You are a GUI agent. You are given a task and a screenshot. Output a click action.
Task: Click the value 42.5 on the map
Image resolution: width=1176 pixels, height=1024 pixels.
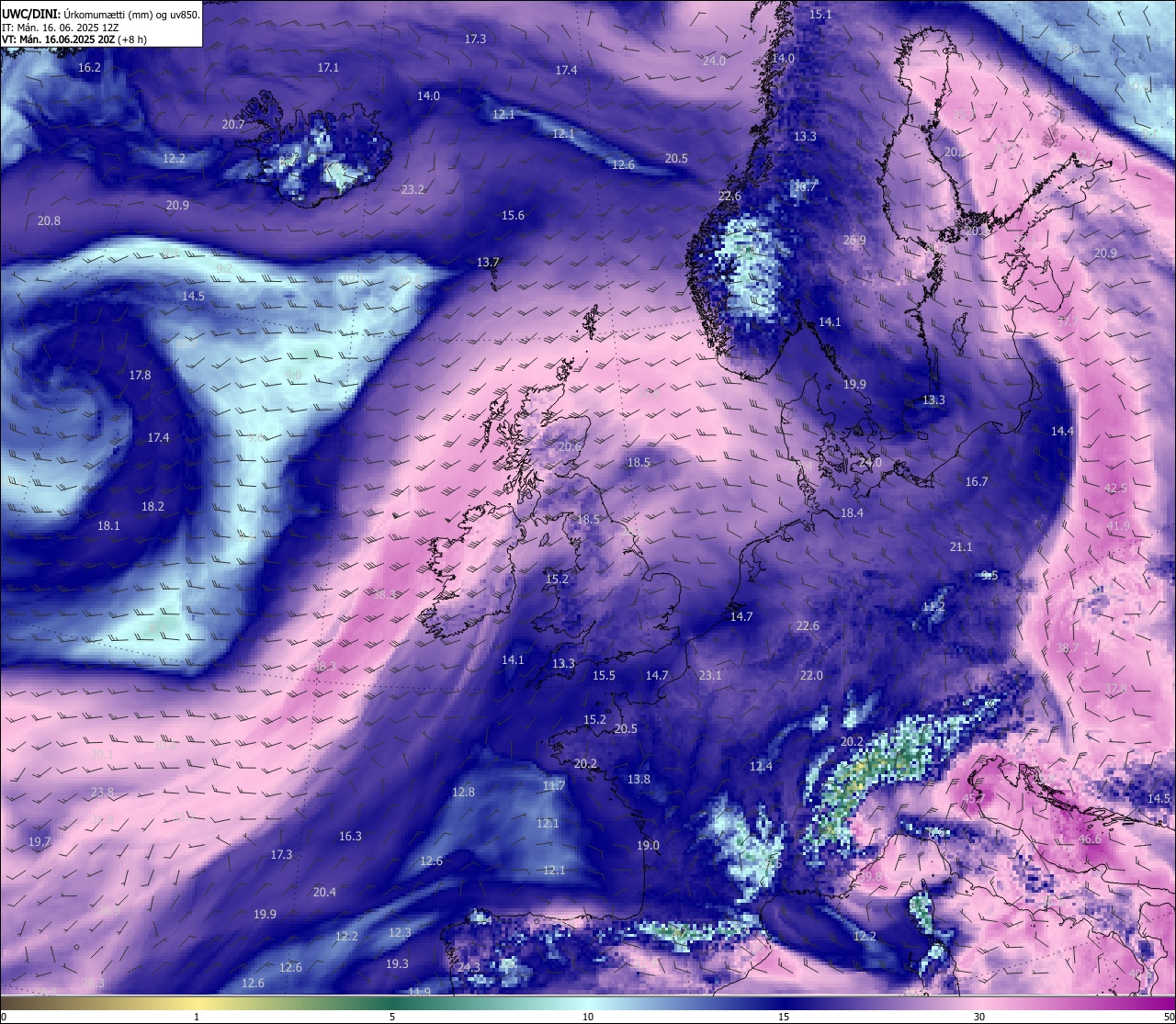click(1115, 489)
